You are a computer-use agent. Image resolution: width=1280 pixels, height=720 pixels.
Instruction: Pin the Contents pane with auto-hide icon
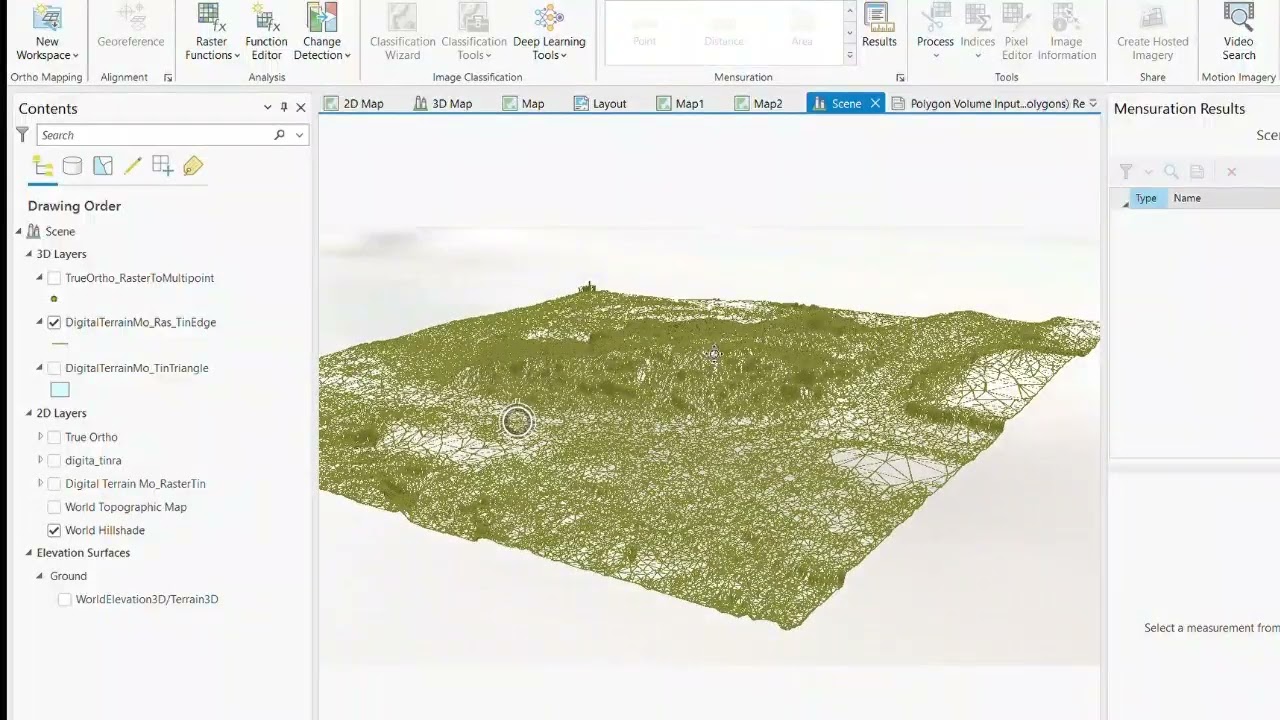(284, 108)
